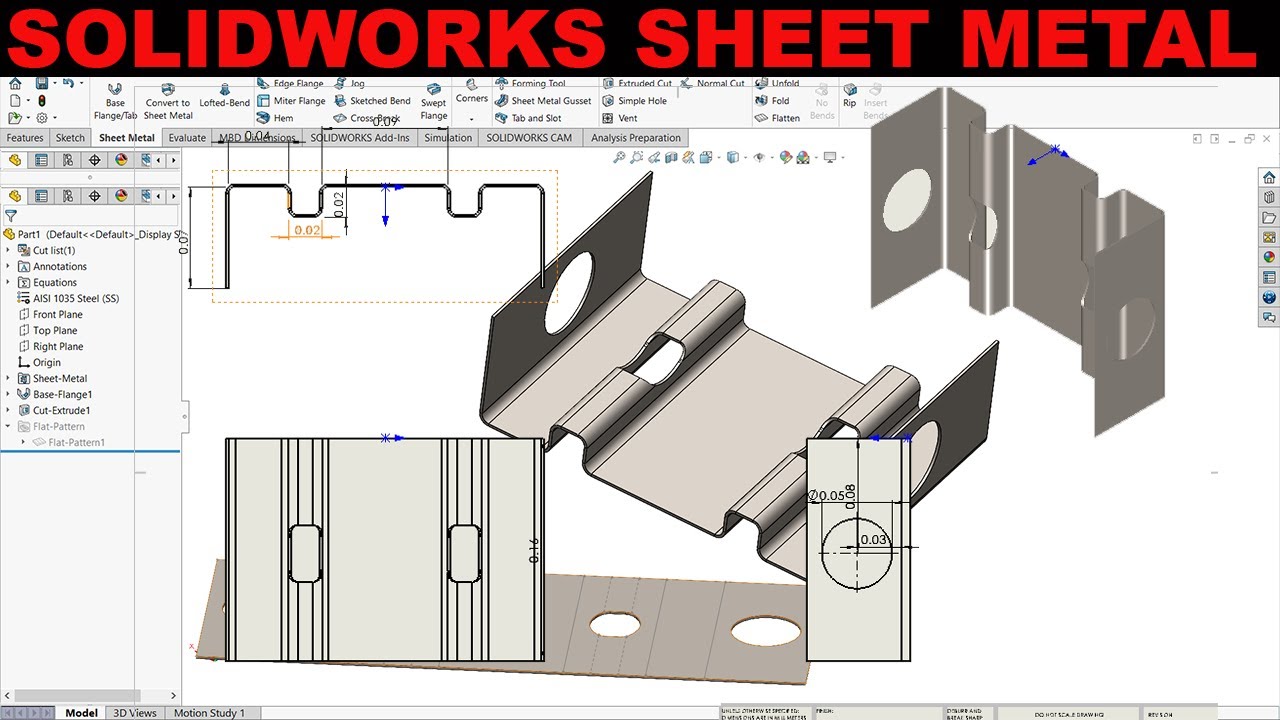Select Front Plane in the tree

[x=49, y=314]
